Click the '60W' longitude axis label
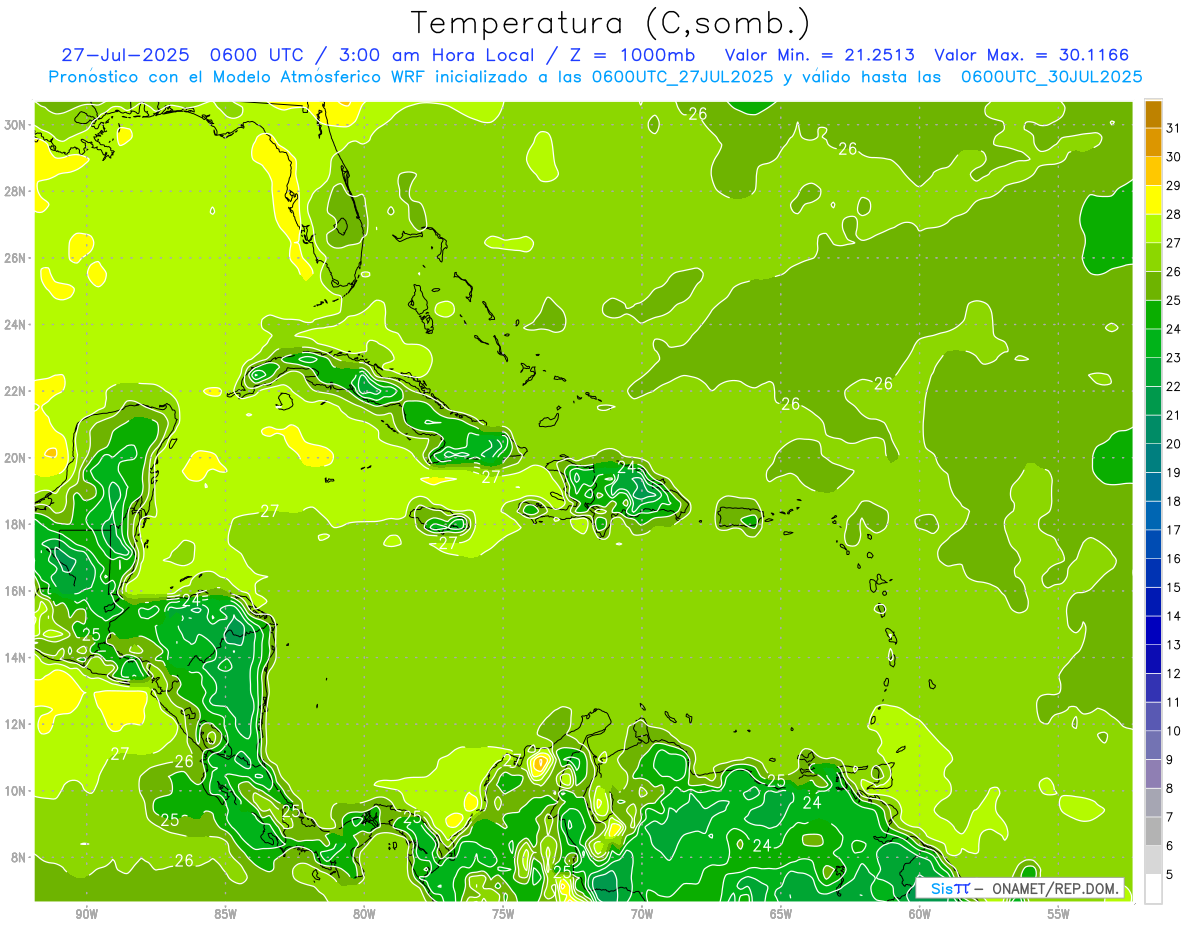The width and height of the screenshot is (1200, 927). coord(920,914)
